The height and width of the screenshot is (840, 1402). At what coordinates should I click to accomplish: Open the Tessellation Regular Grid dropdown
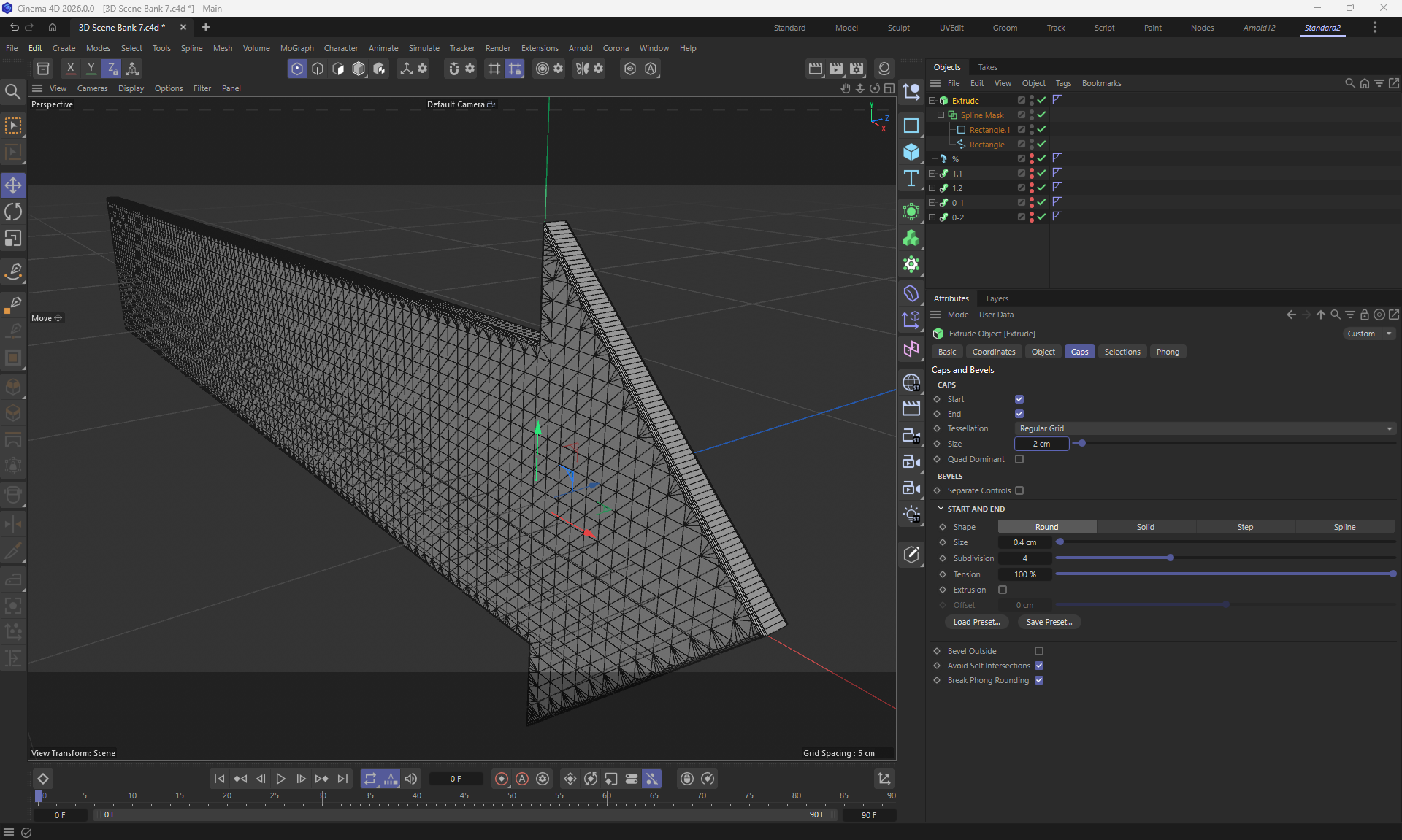(1205, 428)
